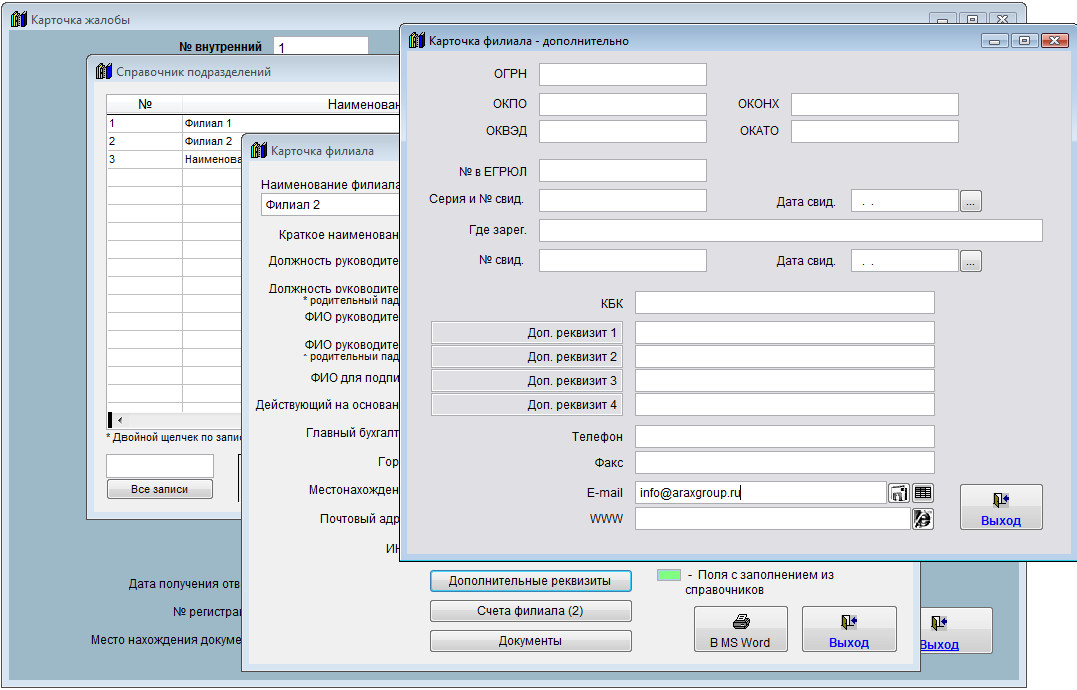Click the filter input above Все записи
The width and height of the screenshot is (1077, 690).
159,465
